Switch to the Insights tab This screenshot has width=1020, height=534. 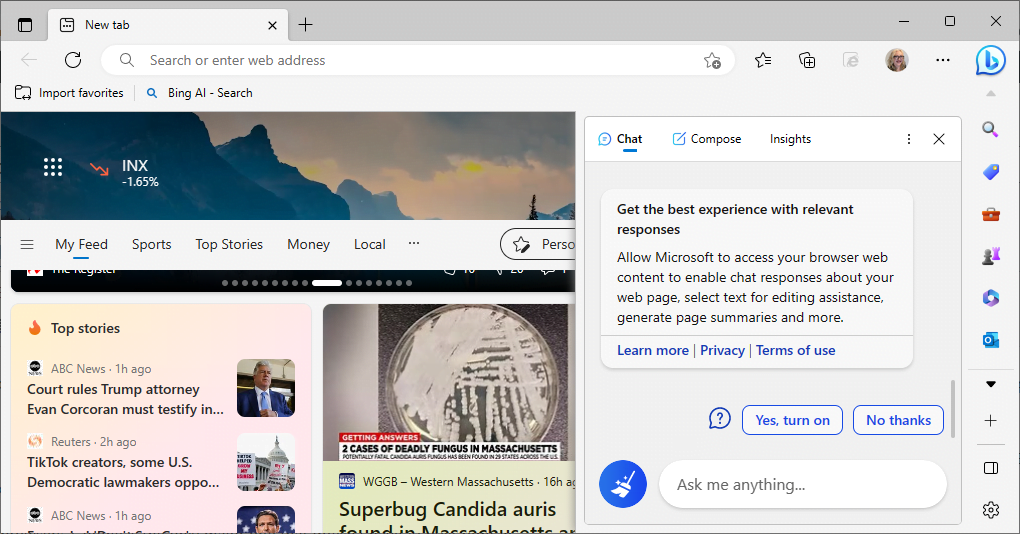click(x=790, y=139)
